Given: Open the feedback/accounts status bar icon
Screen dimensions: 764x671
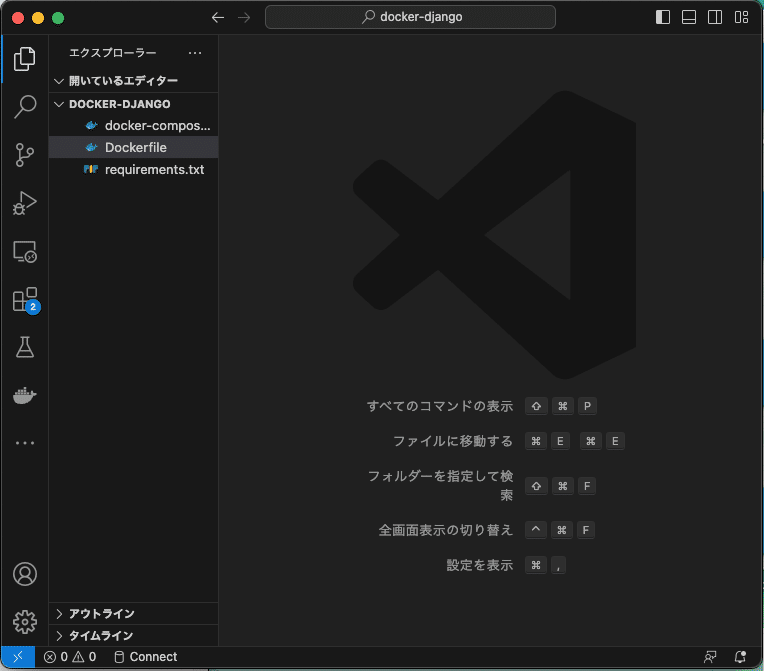Looking at the screenshot, I should tap(710, 657).
